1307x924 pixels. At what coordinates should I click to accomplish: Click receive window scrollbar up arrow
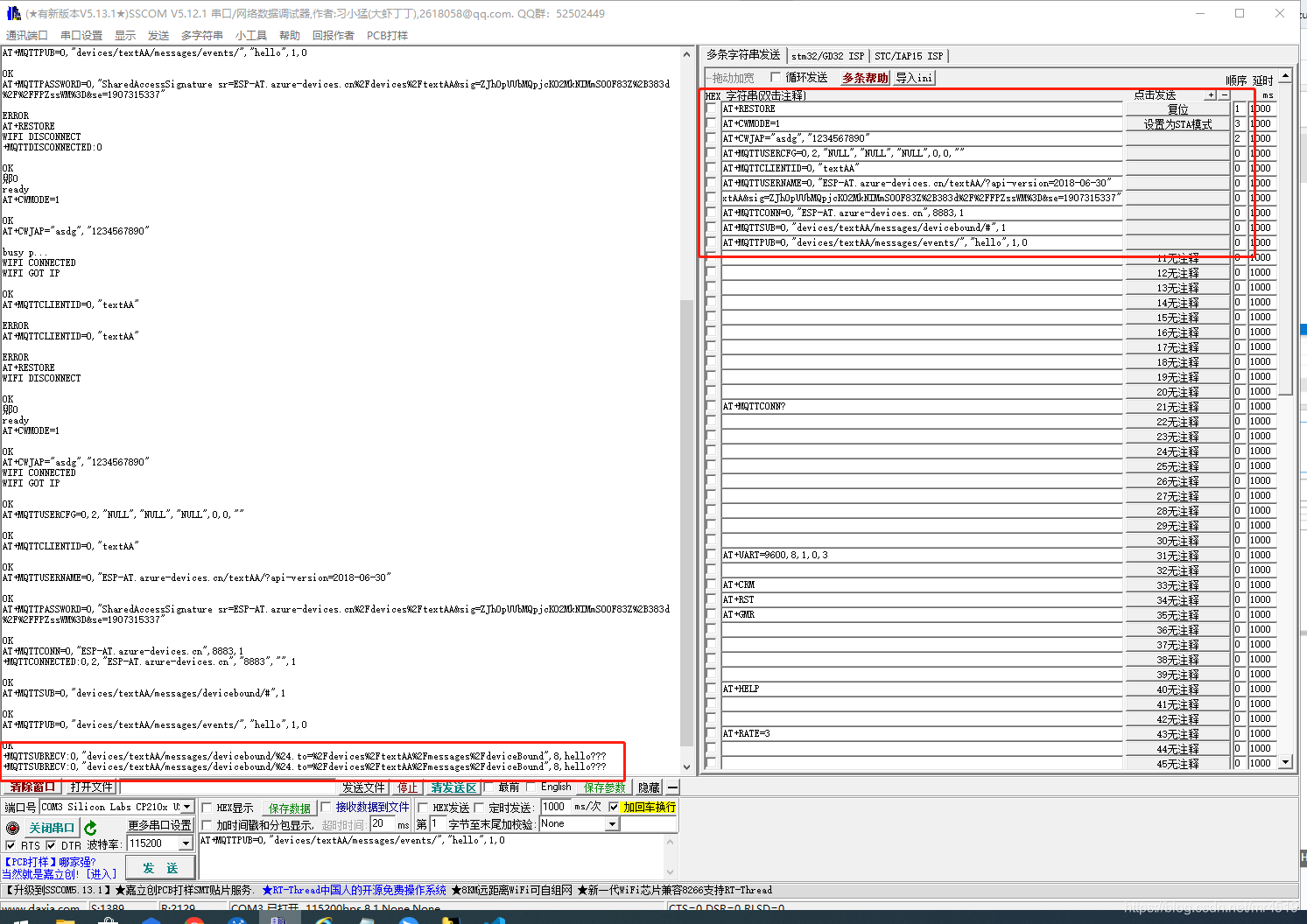point(687,54)
